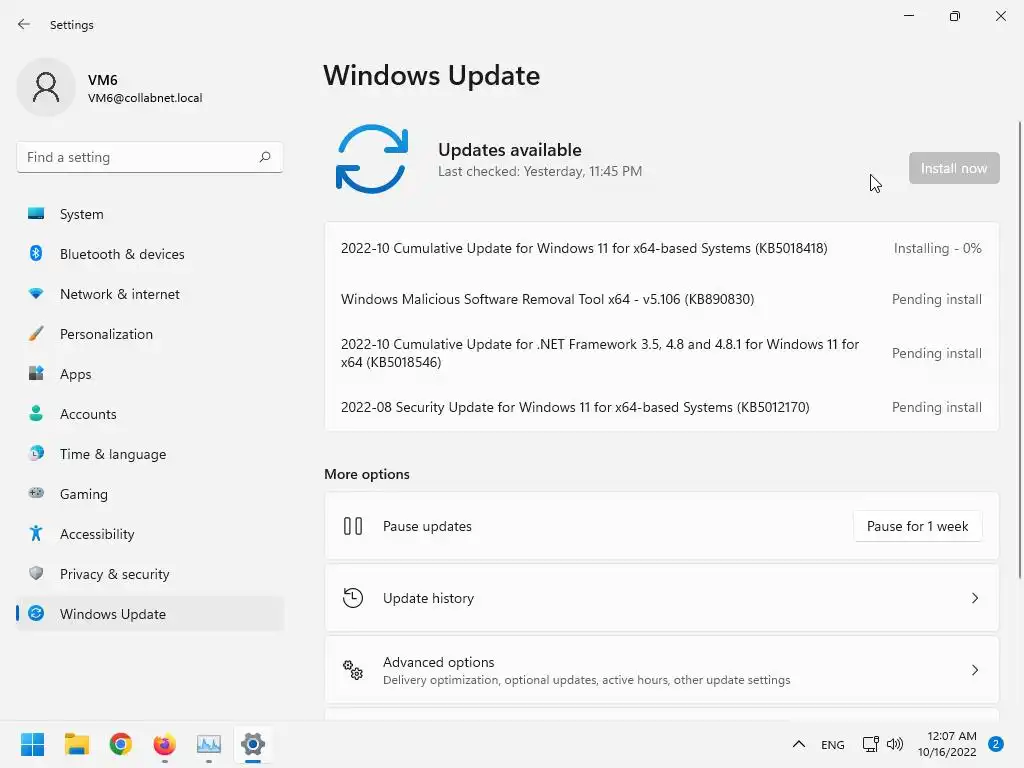Open Privacy & security settings
This screenshot has width=1024, height=768.
point(150,573)
